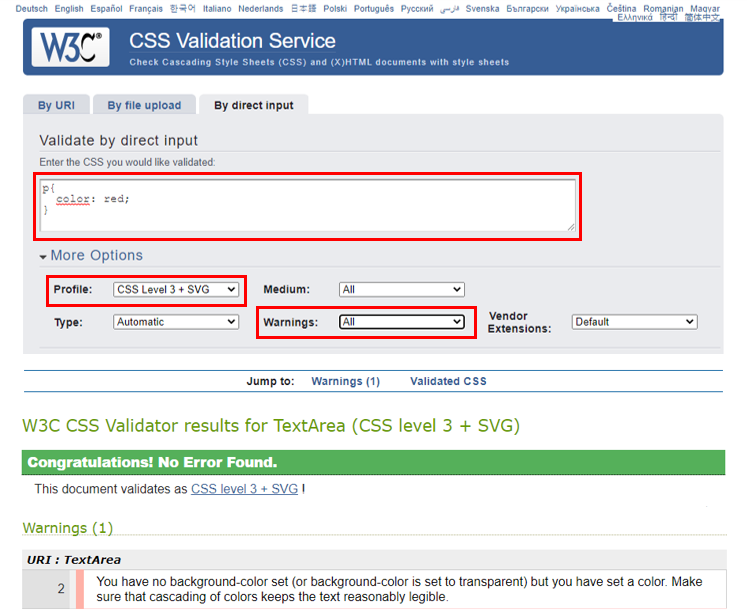747x616 pixels.
Task: Select the By direct input tab
Action: tap(253, 105)
